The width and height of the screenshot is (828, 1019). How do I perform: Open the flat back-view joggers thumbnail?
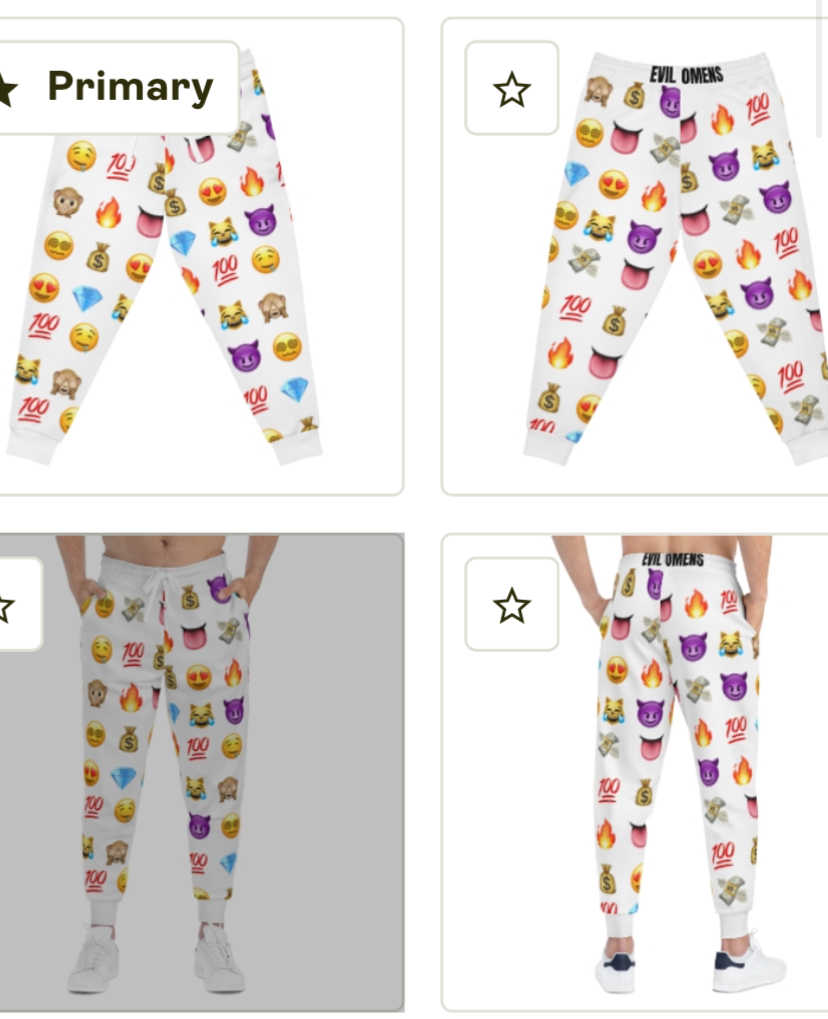tap(636, 257)
